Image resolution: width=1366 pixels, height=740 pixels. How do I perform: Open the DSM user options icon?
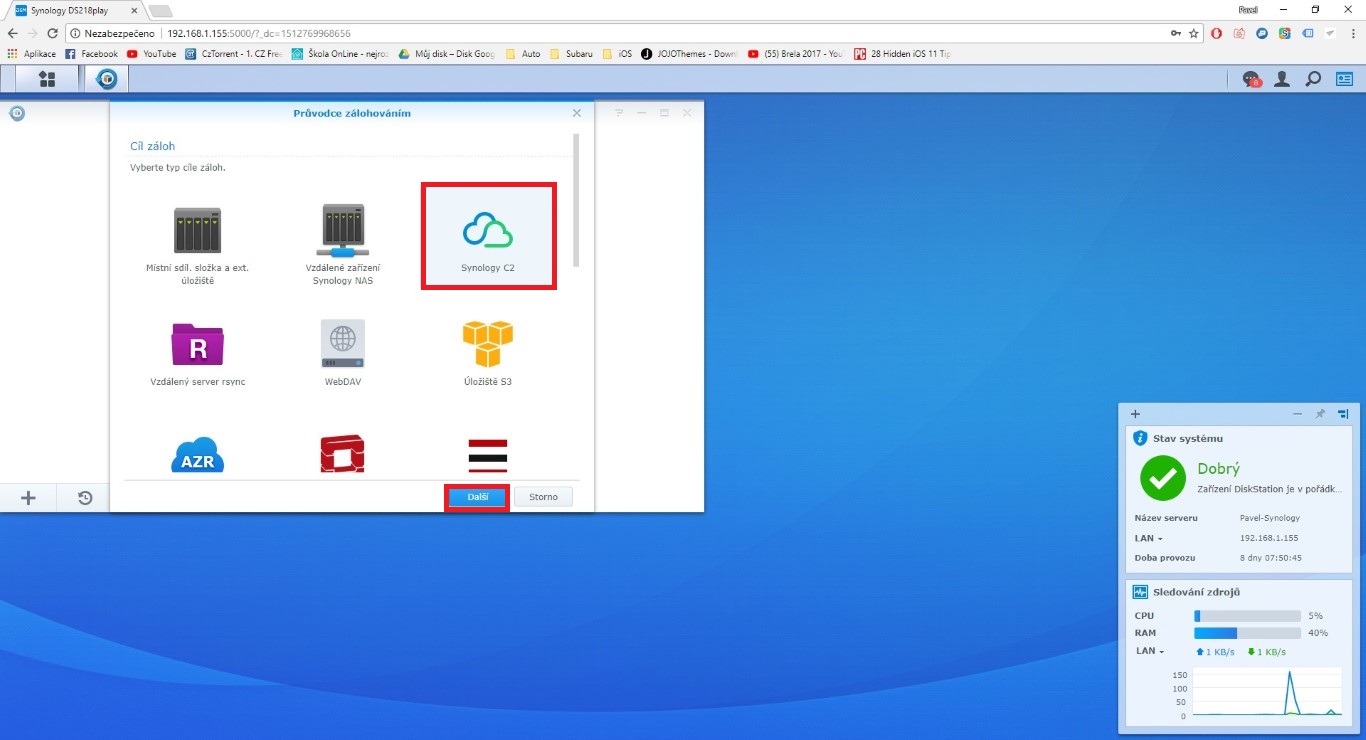1281,79
